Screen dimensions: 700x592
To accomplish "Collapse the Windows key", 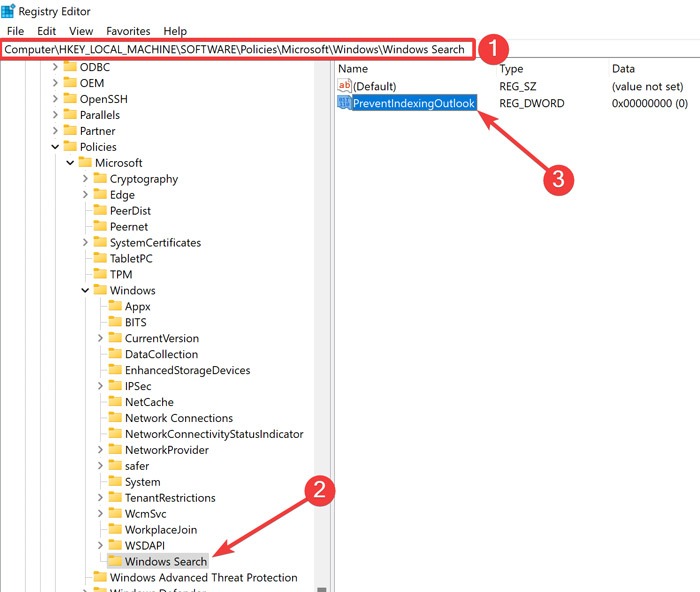I will (x=85, y=290).
